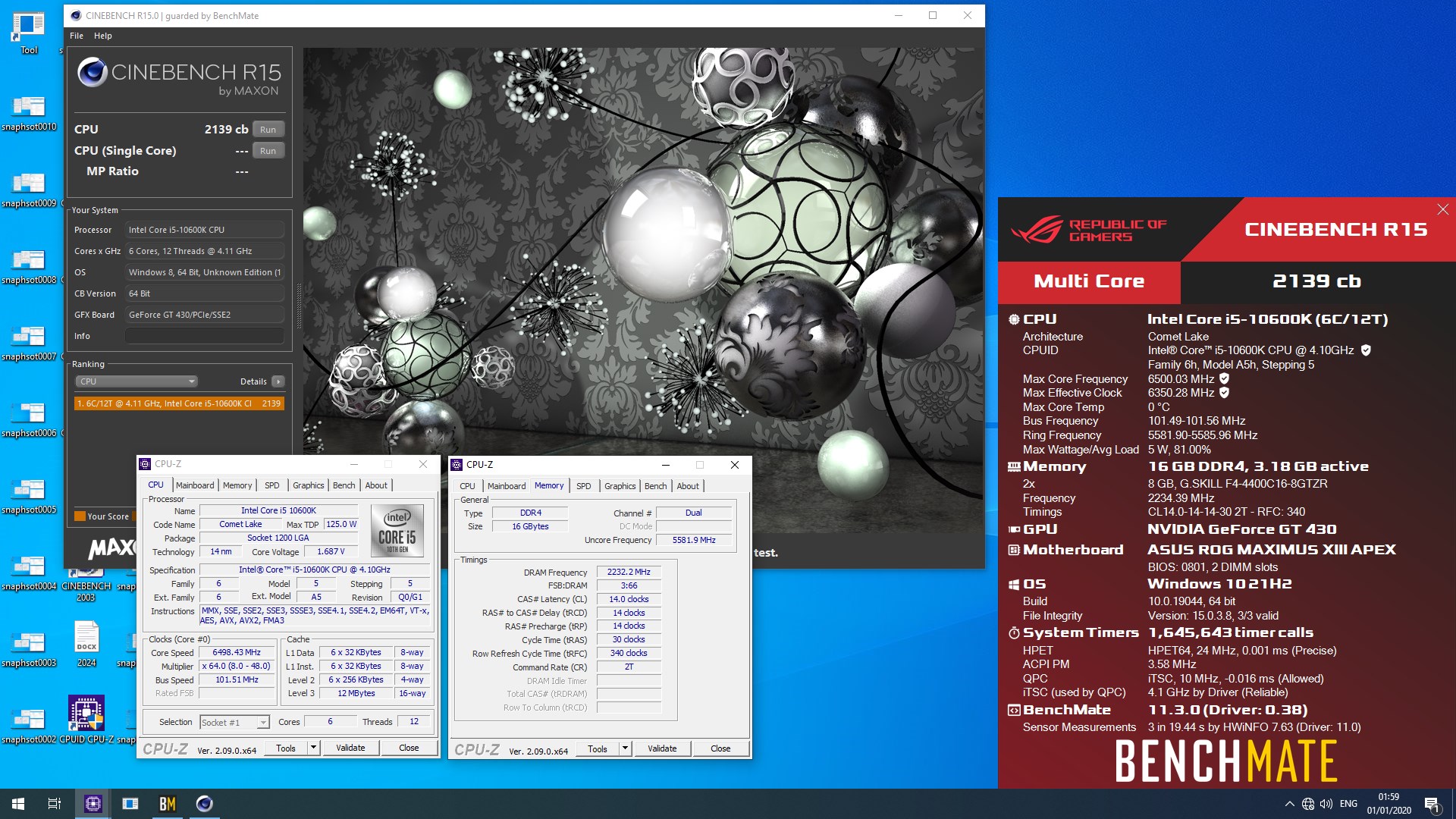The width and height of the screenshot is (1456, 819).
Task: Open the CPU-Z taskbar icon
Action: pyautogui.click(x=93, y=804)
